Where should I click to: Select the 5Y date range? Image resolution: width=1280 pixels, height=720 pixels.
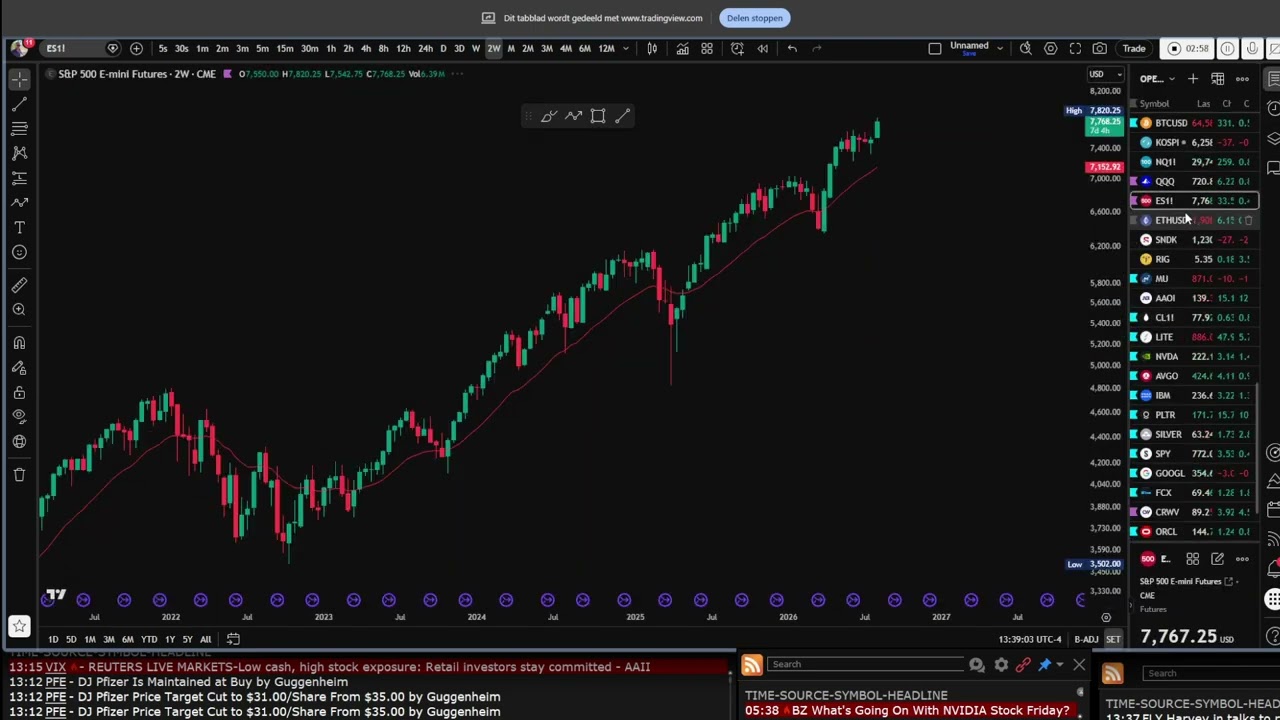(x=187, y=639)
